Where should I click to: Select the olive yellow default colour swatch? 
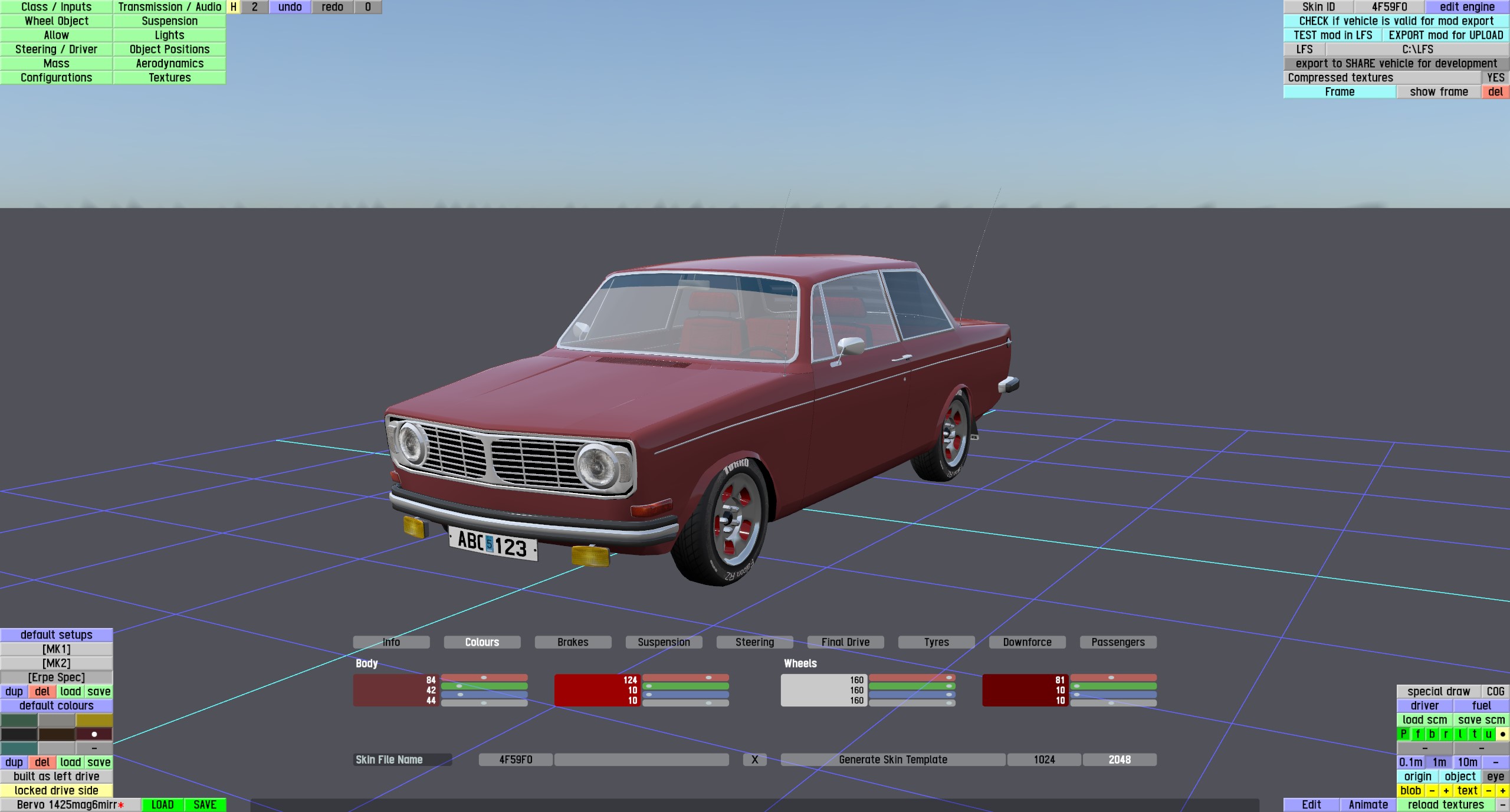[x=94, y=720]
